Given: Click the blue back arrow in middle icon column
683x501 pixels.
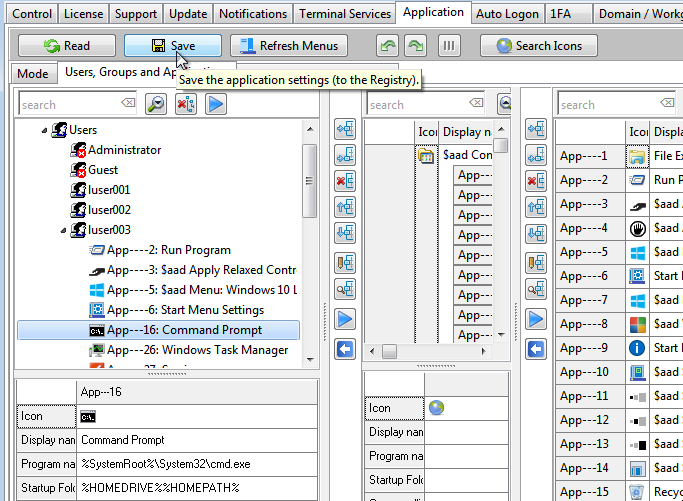Looking at the screenshot, I should [x=345, y=349].
